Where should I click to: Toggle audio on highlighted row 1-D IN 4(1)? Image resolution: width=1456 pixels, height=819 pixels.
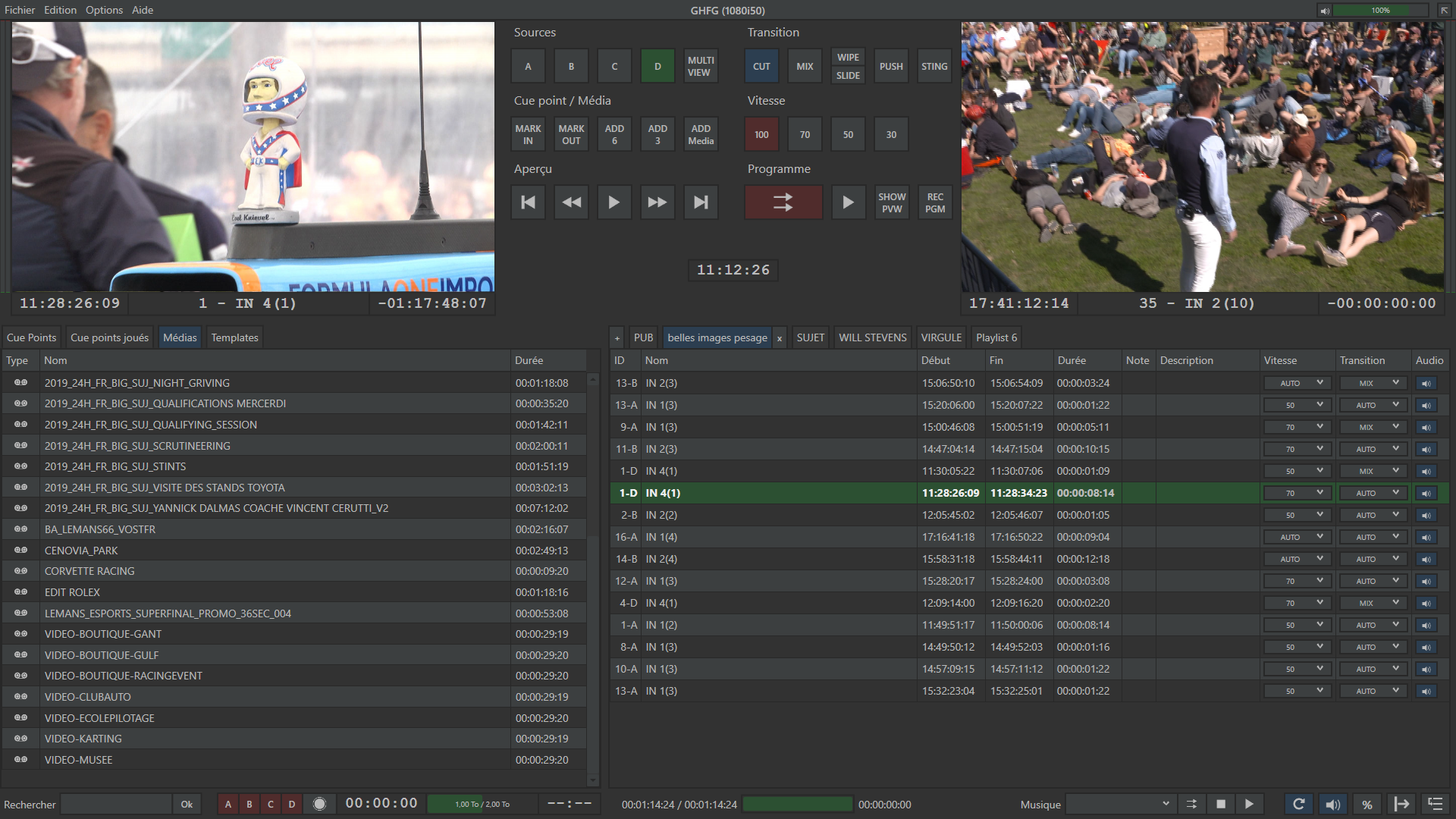click(1426, 494)
